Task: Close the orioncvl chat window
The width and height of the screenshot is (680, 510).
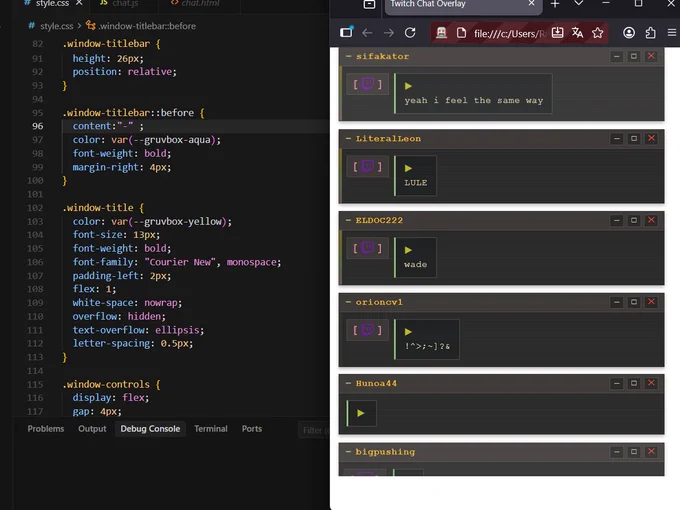Action: click(x=651, y=302)
